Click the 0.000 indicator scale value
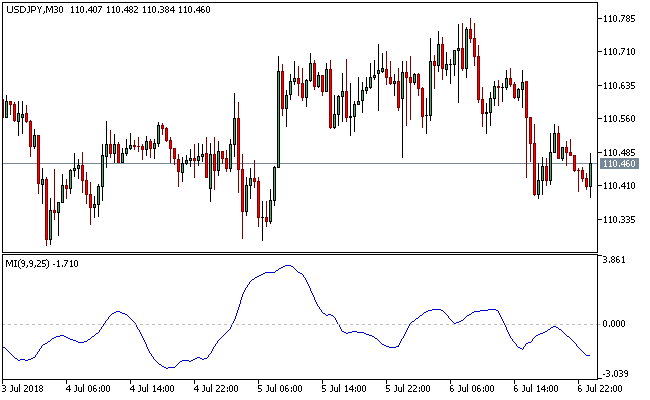The width and height of the screenshot is (650, 400). click(614, 324)
